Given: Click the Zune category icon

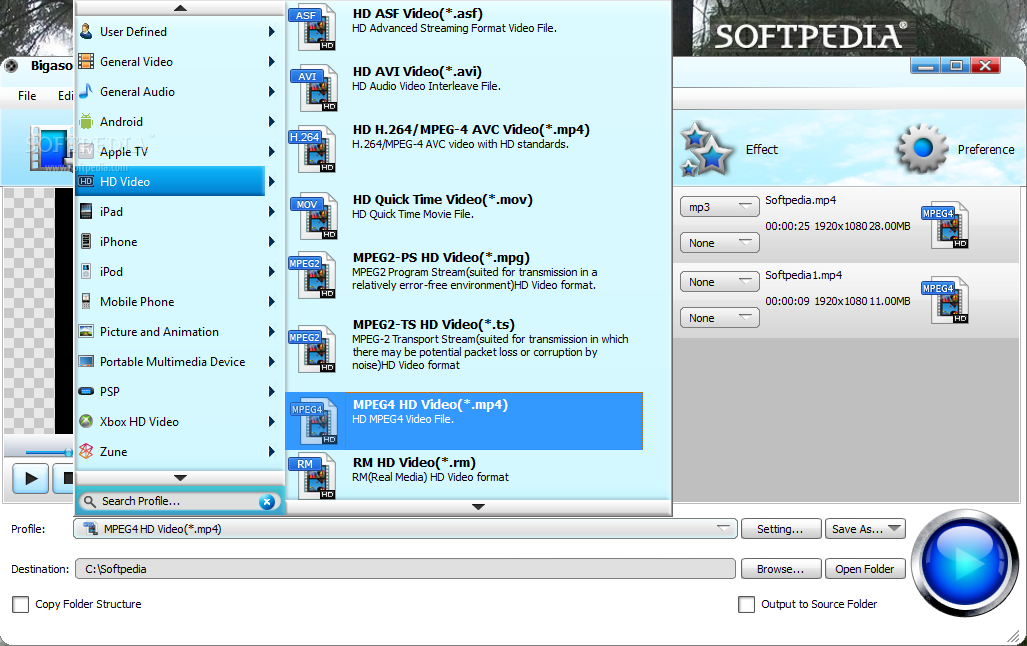Looking at the screenshot, I should [x=86, y=451].
